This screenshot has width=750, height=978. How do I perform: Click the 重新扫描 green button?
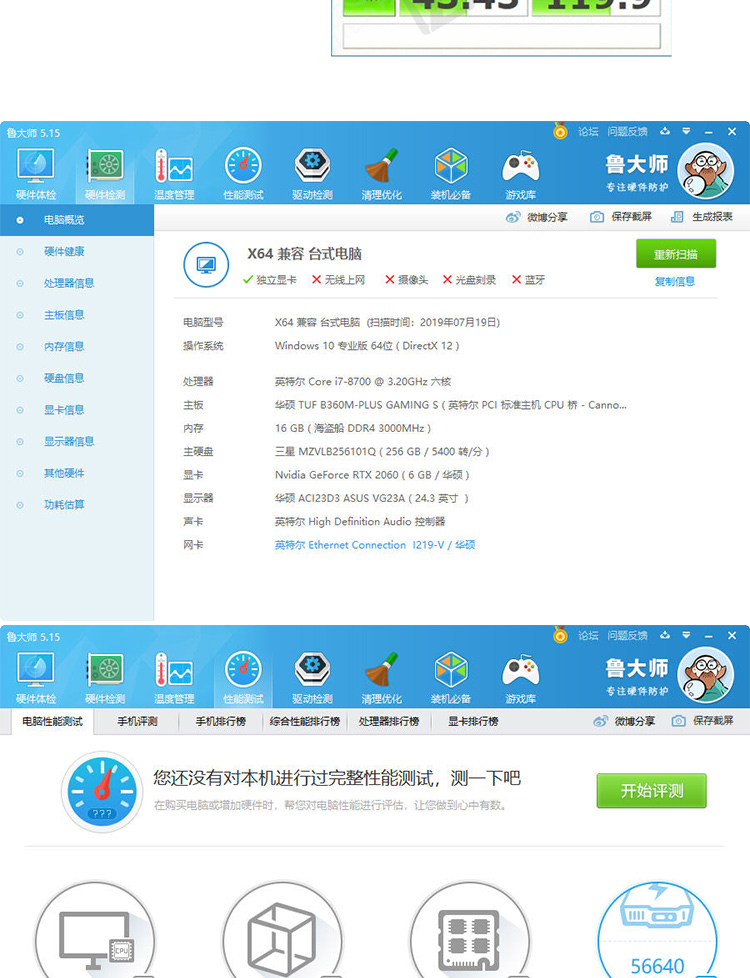pyautogui.click(x=676, y=254)
